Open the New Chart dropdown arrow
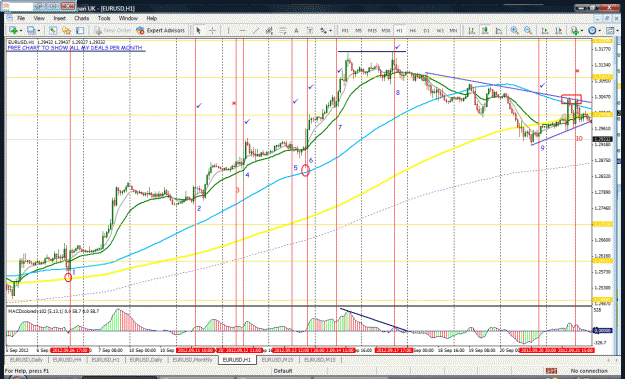 click(21, 30)
